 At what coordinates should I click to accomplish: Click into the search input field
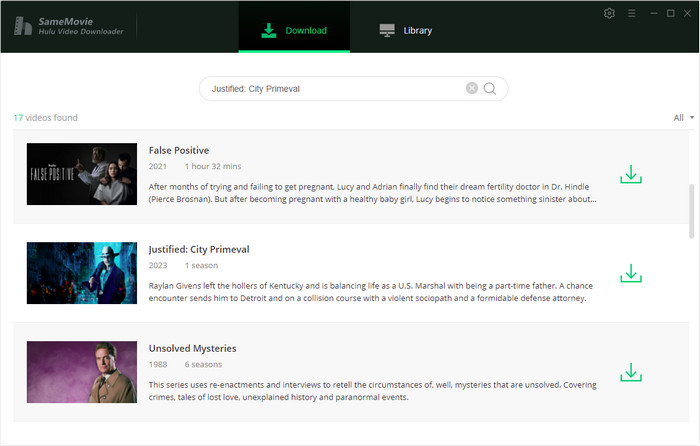pos(330,88)
